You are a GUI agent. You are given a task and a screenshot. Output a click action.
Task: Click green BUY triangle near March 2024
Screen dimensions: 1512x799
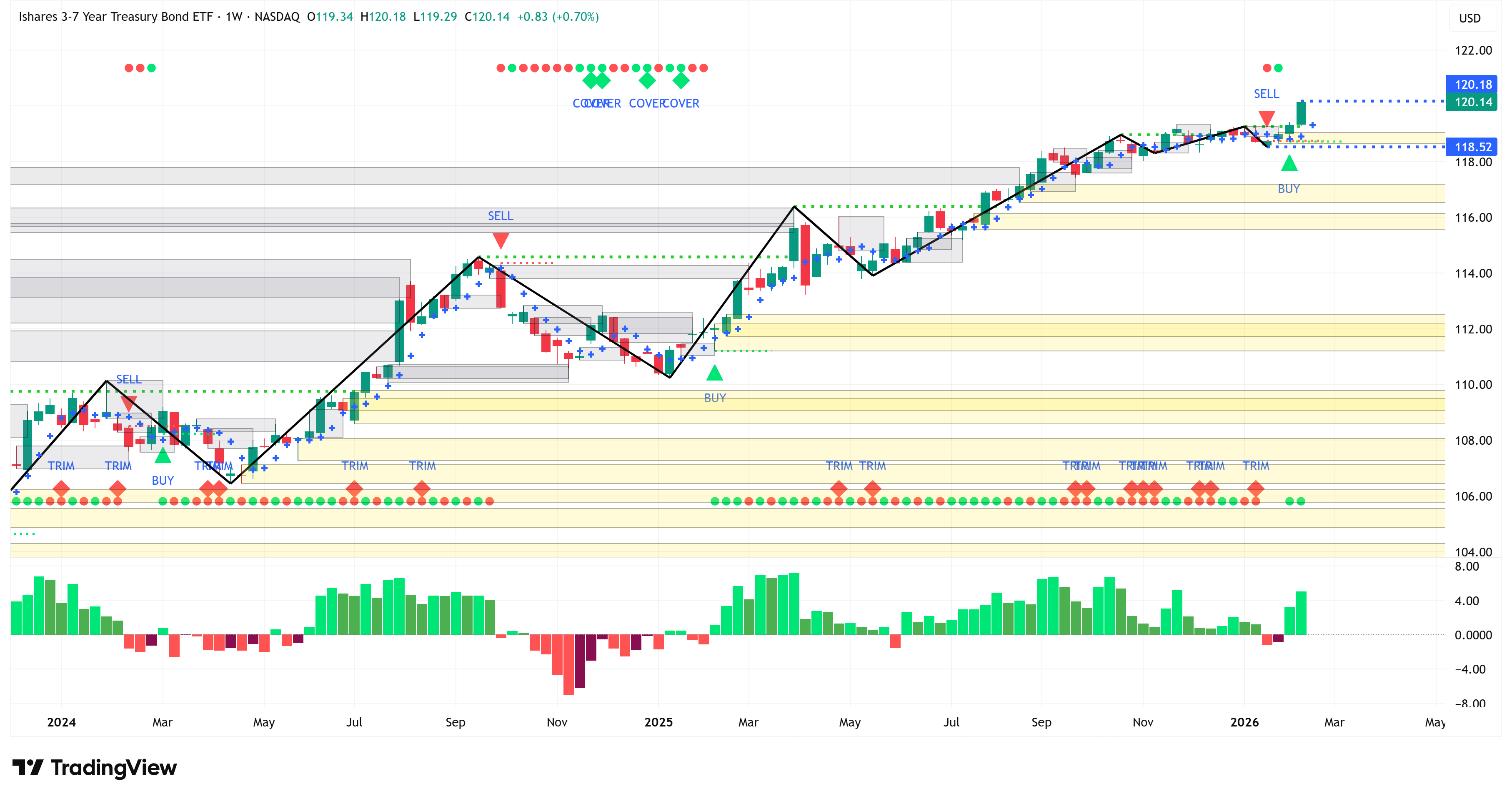coord(163,455)
